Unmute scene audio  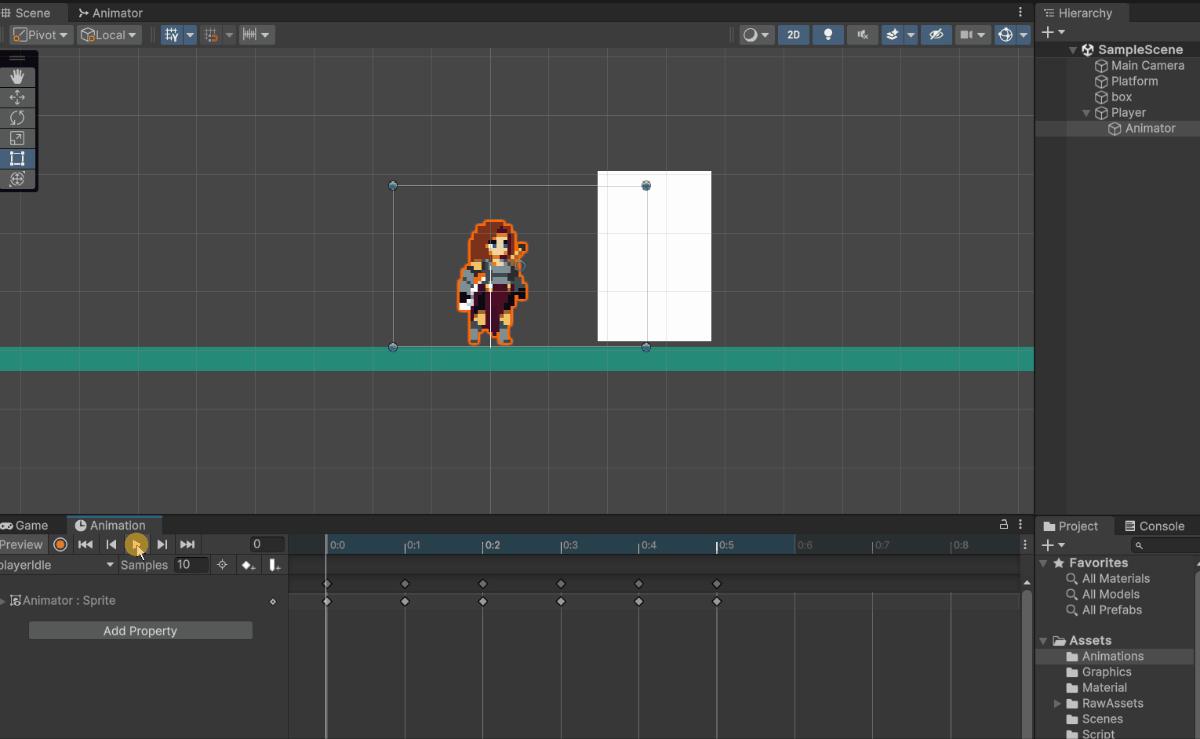[862, 34]
